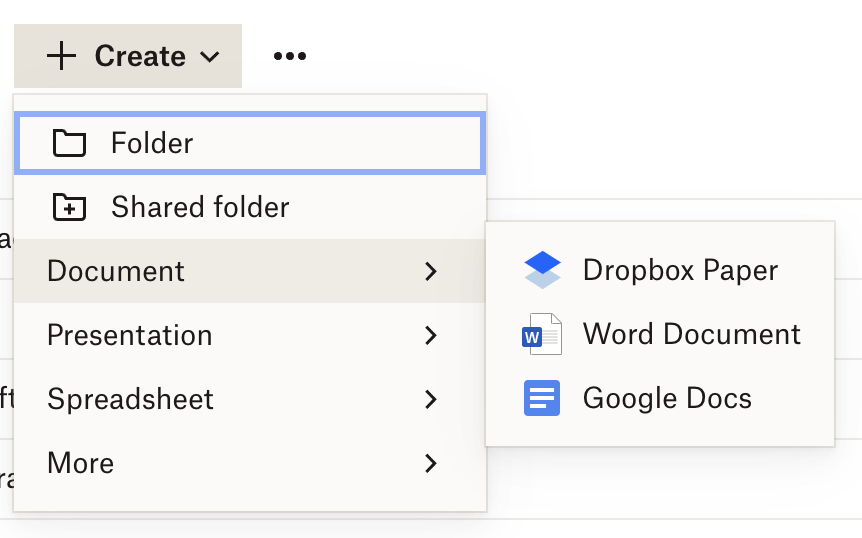Click the Google Docs icon
The height and width of the screenshot is (538, 862).
pos(542,398)
